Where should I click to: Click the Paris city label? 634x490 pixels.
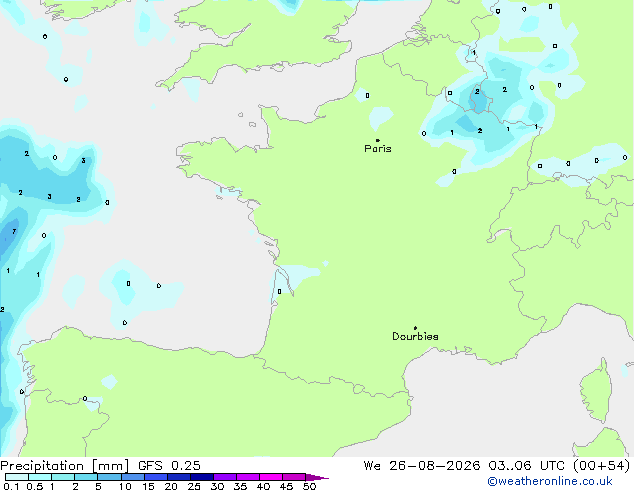coord(378,149)
